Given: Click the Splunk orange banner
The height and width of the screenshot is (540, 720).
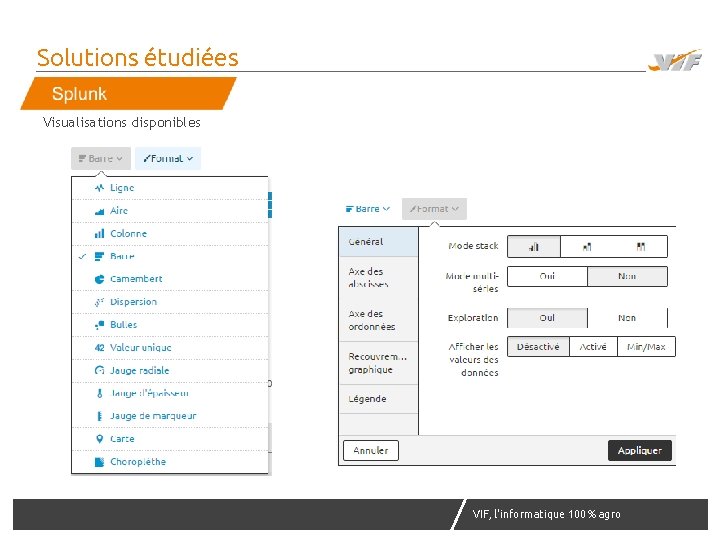Looking at the screenshot, I should pos(129,94).
